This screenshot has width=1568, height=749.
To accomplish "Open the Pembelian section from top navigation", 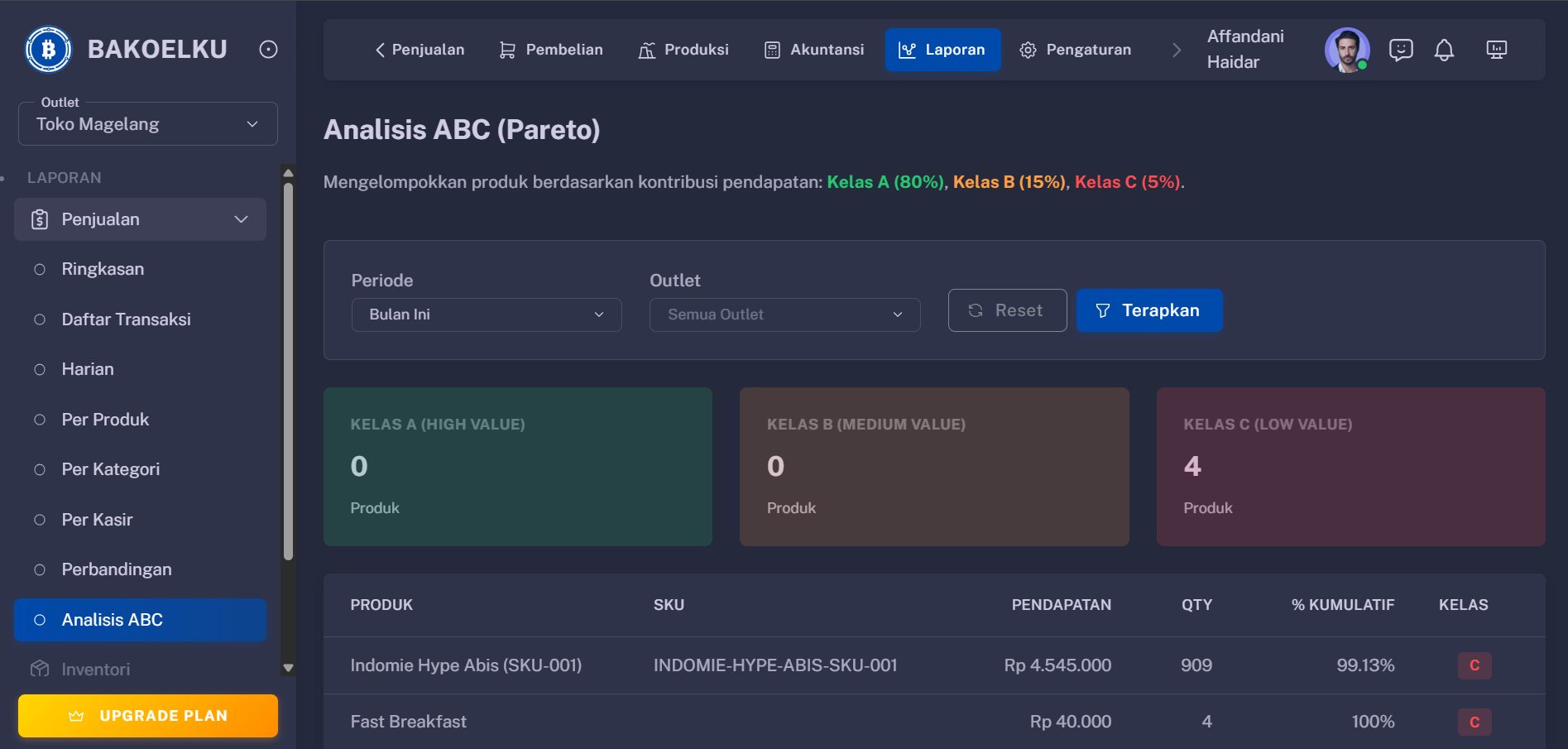I will click(550, 50).
